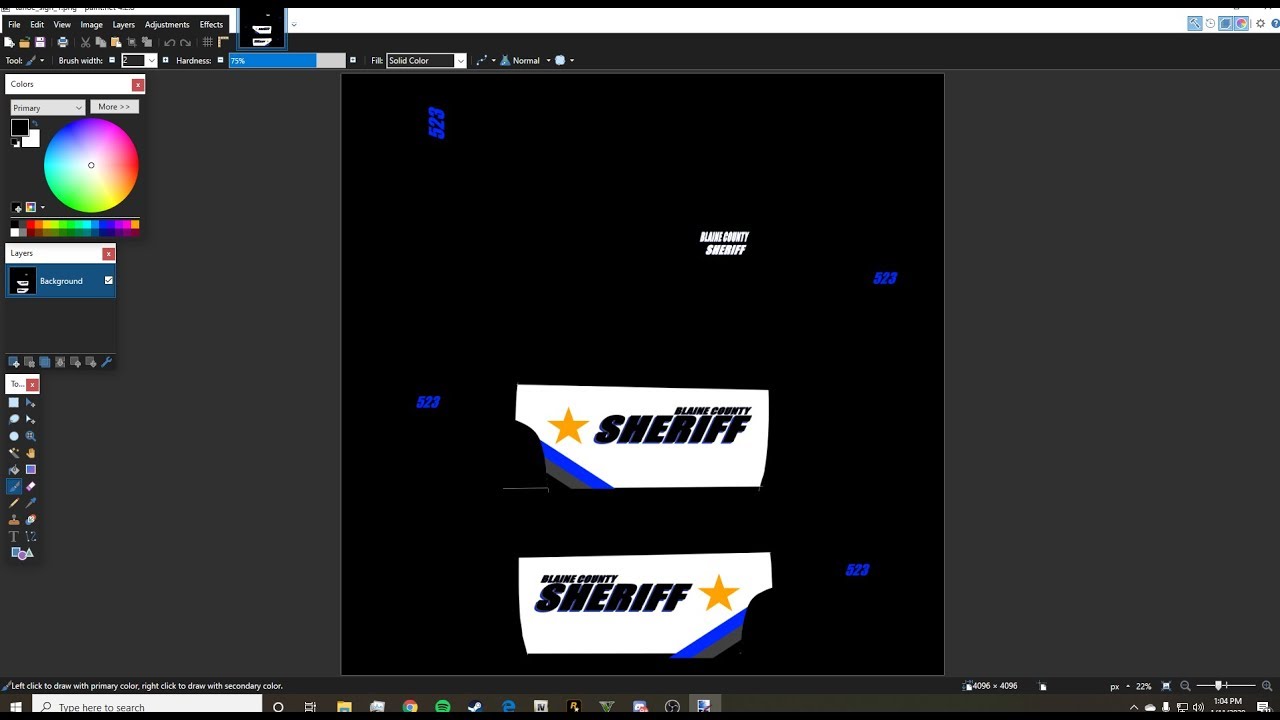Open the View menu
The image size is (1280, 720).
(62, 24)
